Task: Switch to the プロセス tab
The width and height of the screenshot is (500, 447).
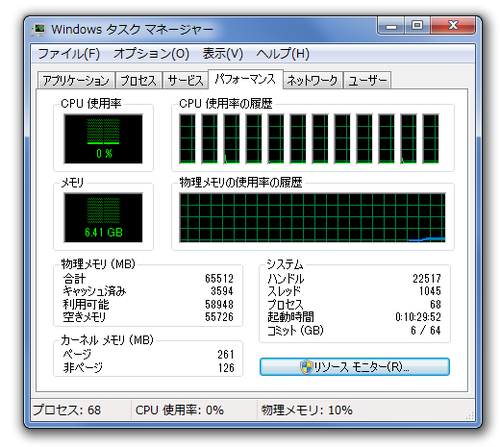Action: (139, 80)
